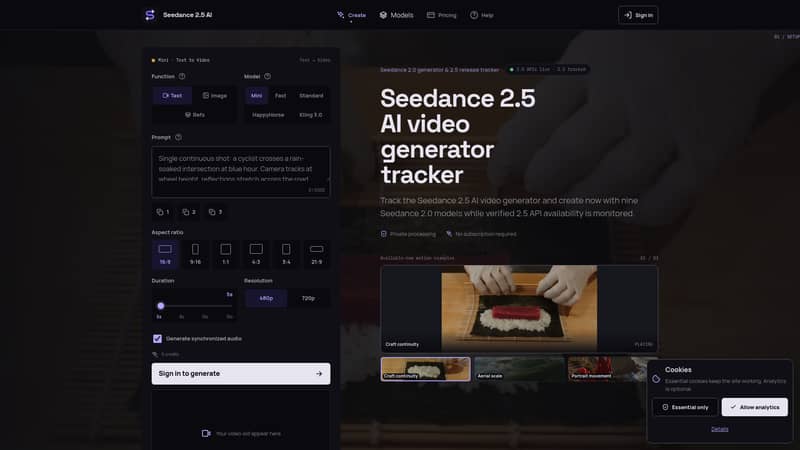Click the Private processing shield icon
This screenshot has height=450, width=800.
coord(384,234)
